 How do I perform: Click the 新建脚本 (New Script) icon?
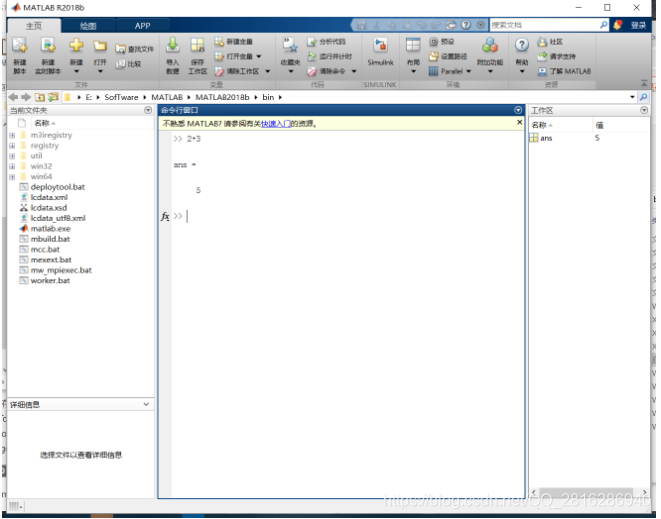click(19, 47)
